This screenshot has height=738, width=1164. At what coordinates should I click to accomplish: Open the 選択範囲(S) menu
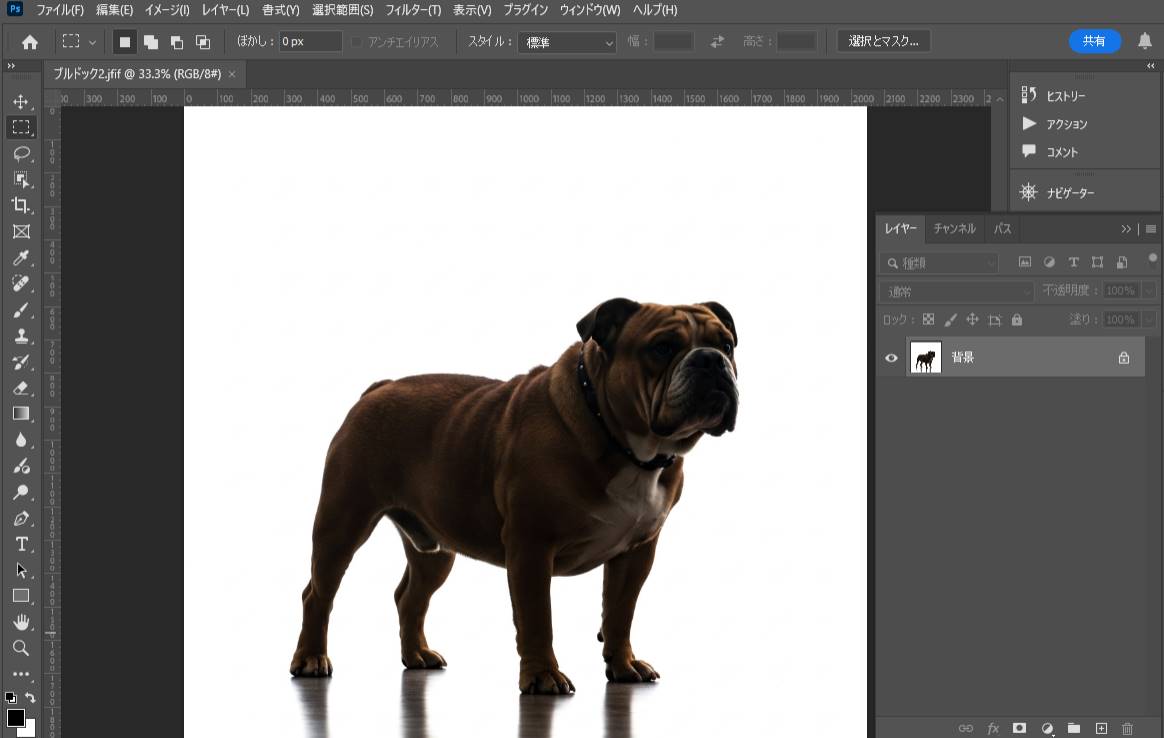click(342, 10)
